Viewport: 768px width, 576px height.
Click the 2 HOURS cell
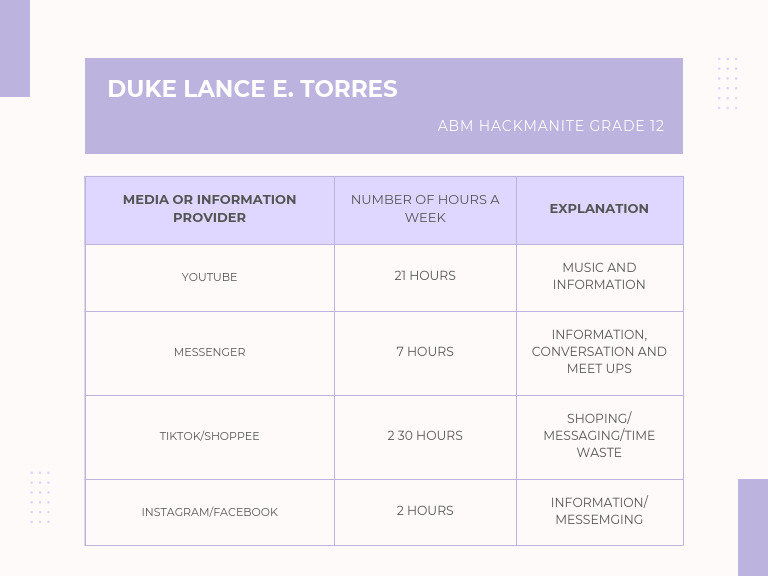click(425, 510)
